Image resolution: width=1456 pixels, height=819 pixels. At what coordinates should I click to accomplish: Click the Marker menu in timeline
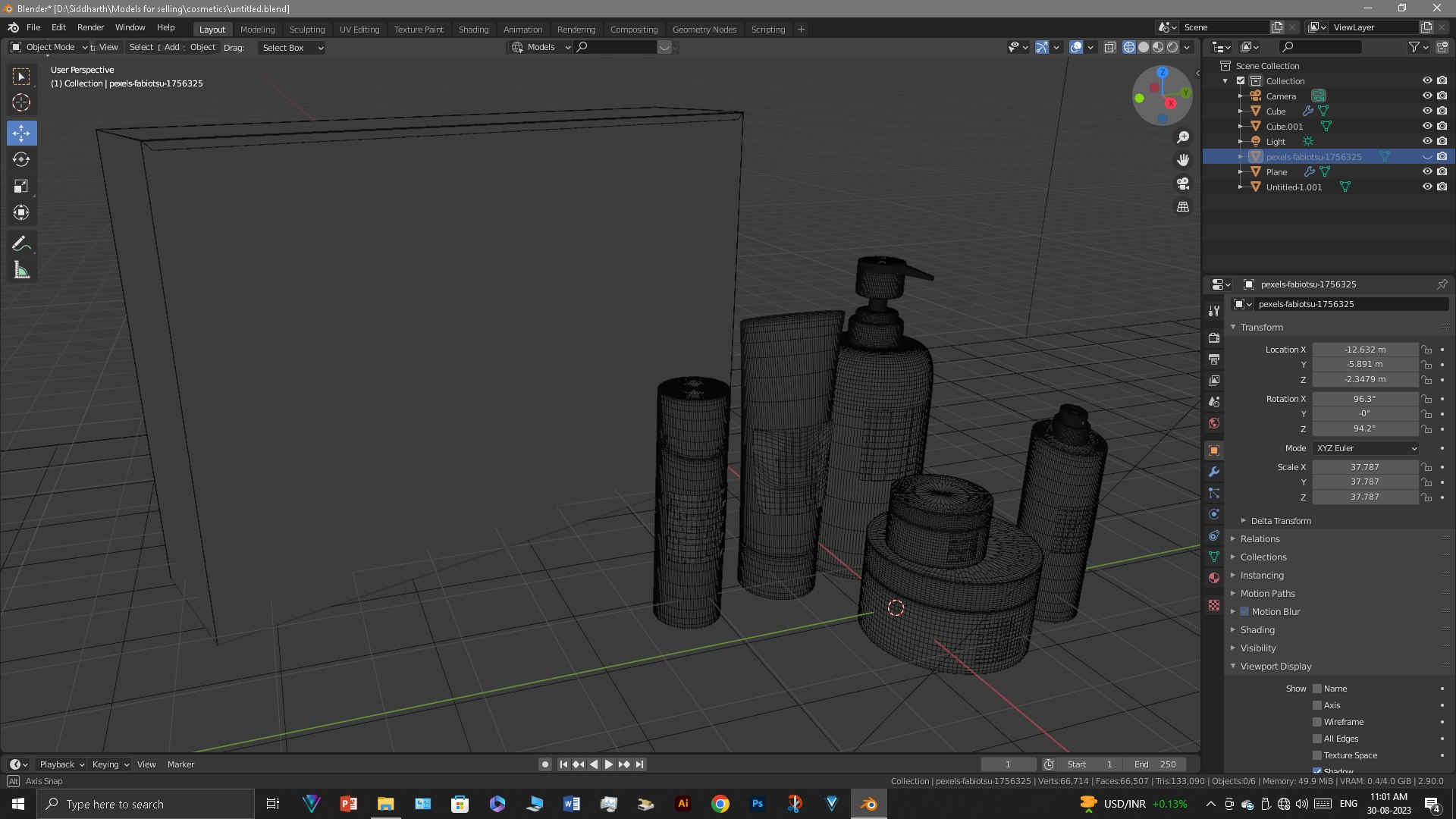pyautogui.click(x=180, y=764)
